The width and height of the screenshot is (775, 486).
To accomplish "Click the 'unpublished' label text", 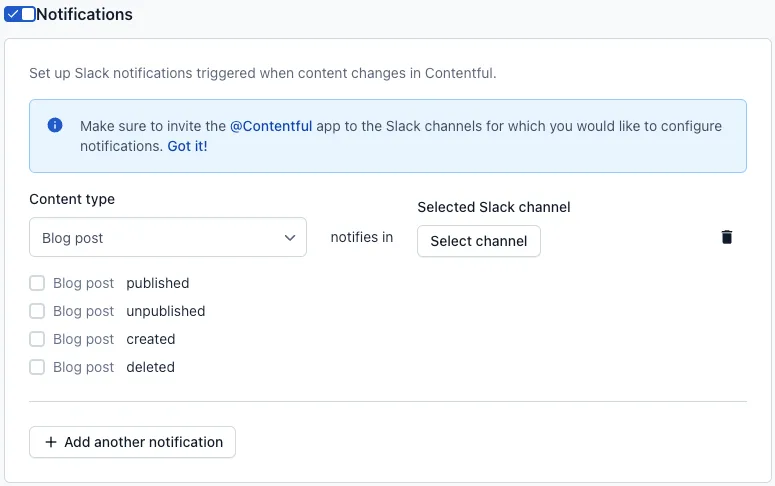I will (x=166, y=311).
